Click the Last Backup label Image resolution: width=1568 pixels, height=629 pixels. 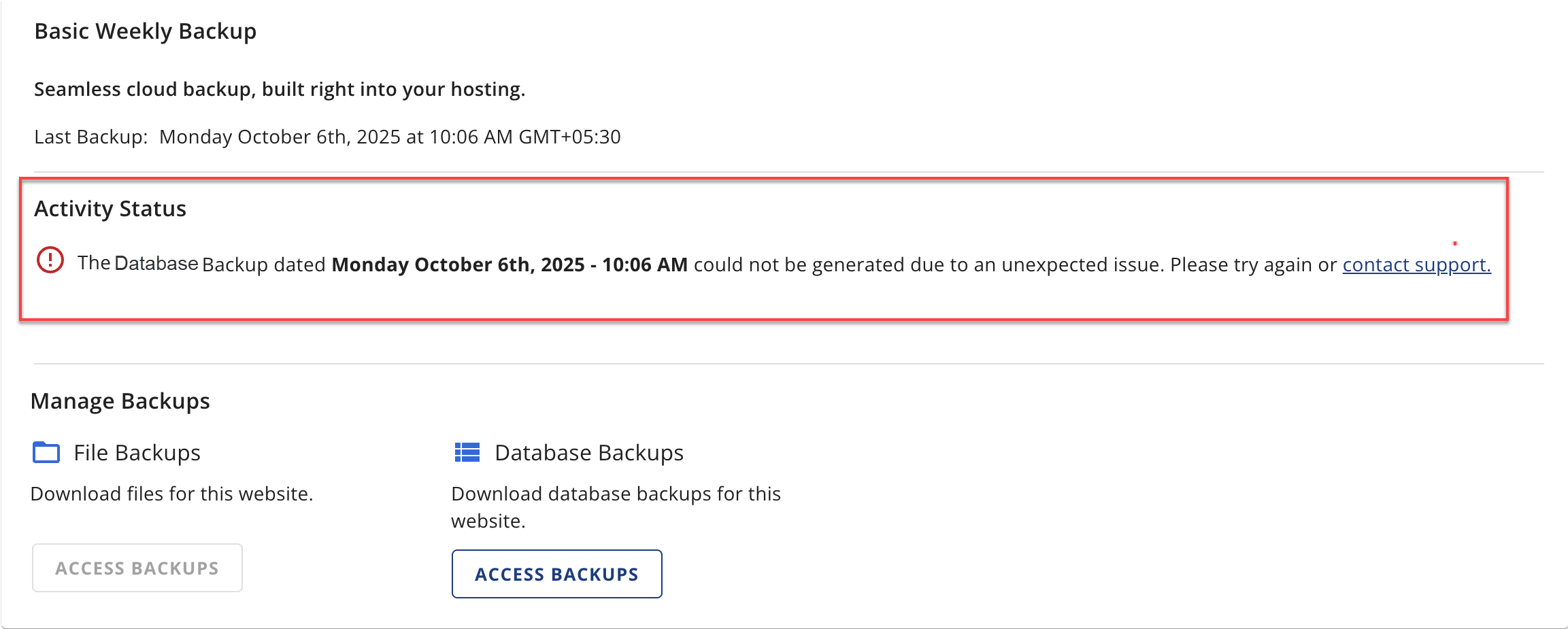point(90,137)
